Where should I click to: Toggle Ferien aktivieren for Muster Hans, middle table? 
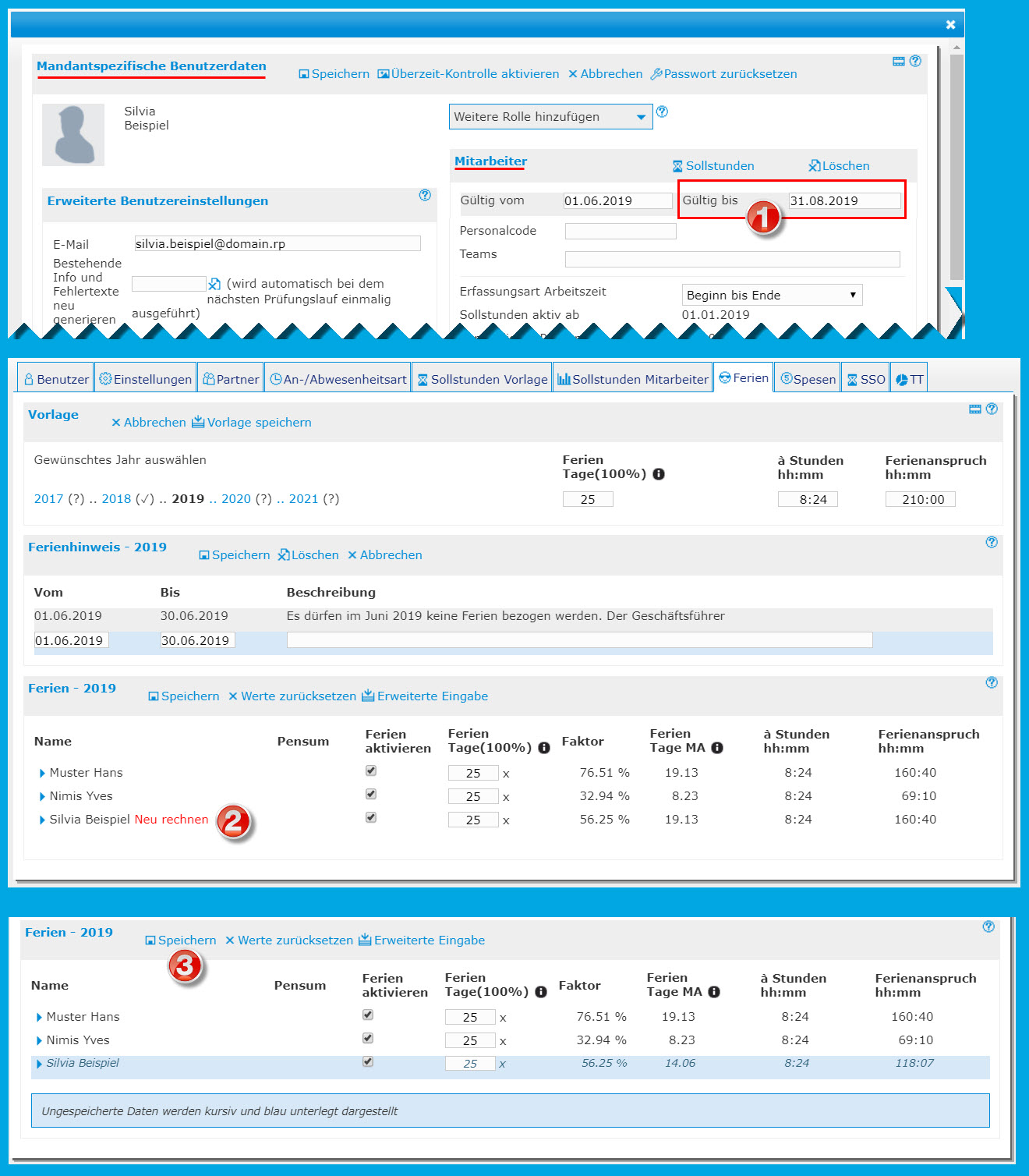[371, 770]
